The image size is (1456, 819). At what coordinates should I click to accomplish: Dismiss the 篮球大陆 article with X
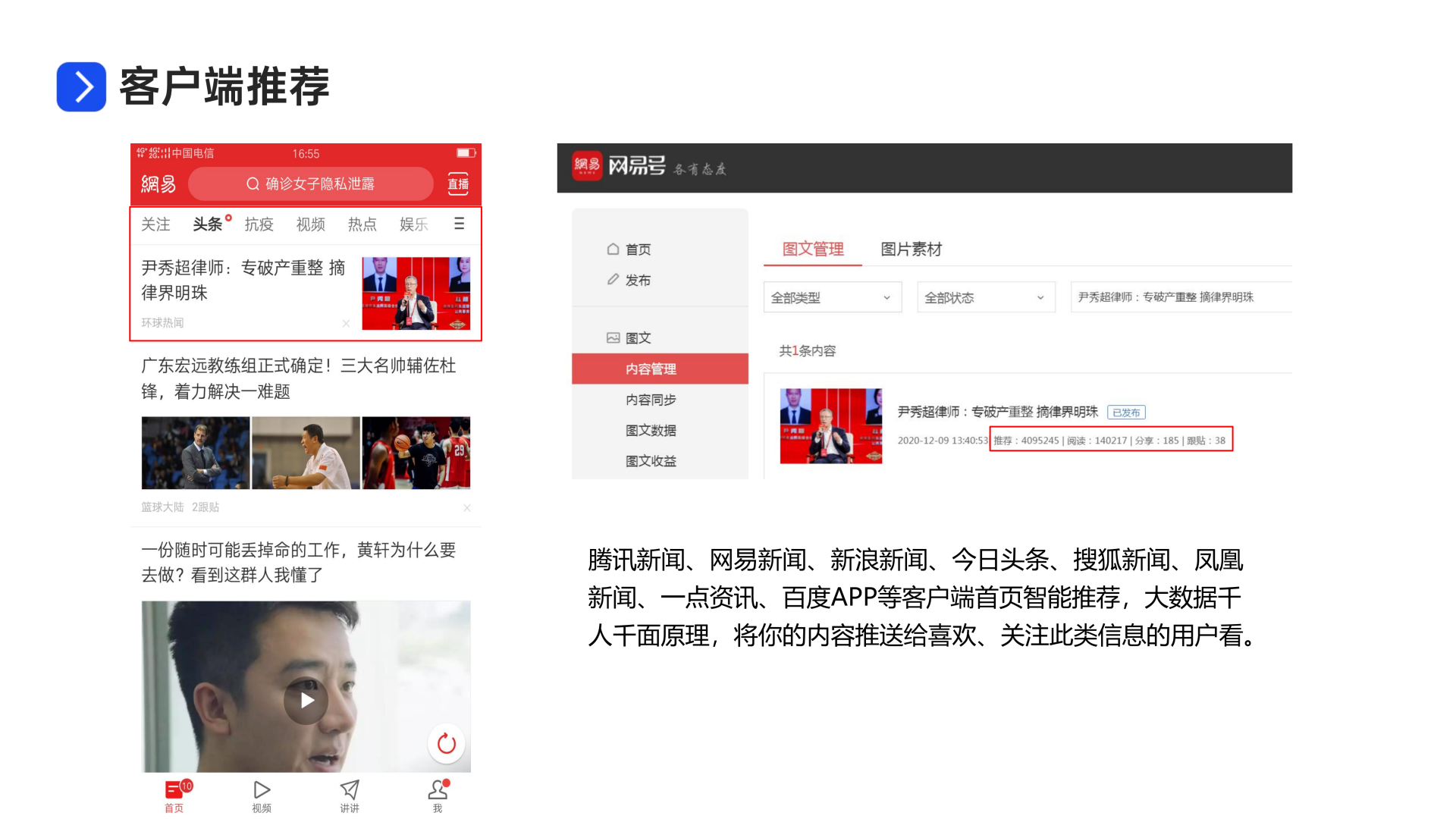click(x=467, y=507)
